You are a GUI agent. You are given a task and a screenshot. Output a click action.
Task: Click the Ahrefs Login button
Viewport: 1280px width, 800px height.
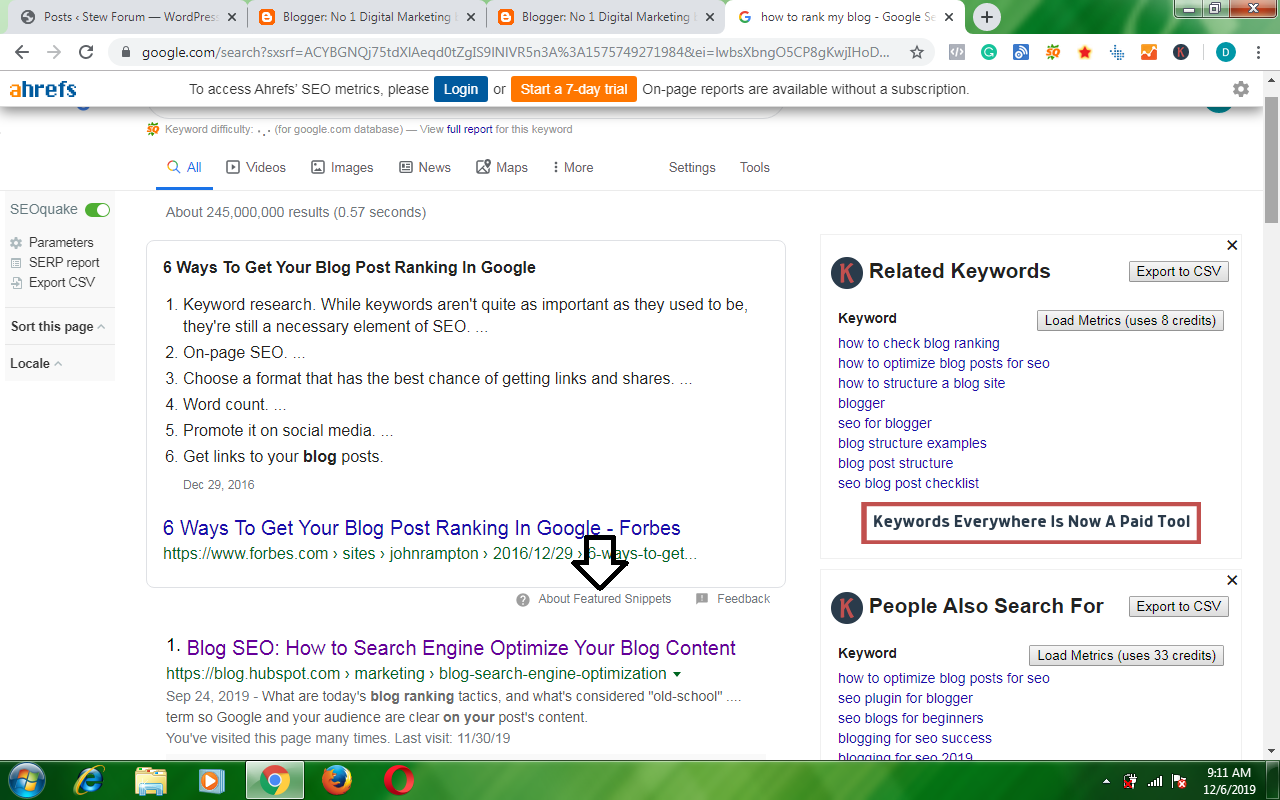[461, 89]
